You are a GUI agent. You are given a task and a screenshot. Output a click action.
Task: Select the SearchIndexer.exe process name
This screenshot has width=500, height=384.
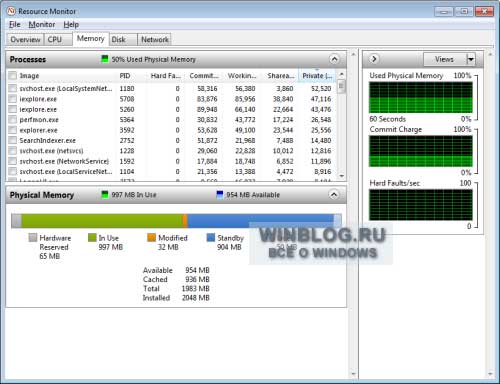(x=48, y=140)
